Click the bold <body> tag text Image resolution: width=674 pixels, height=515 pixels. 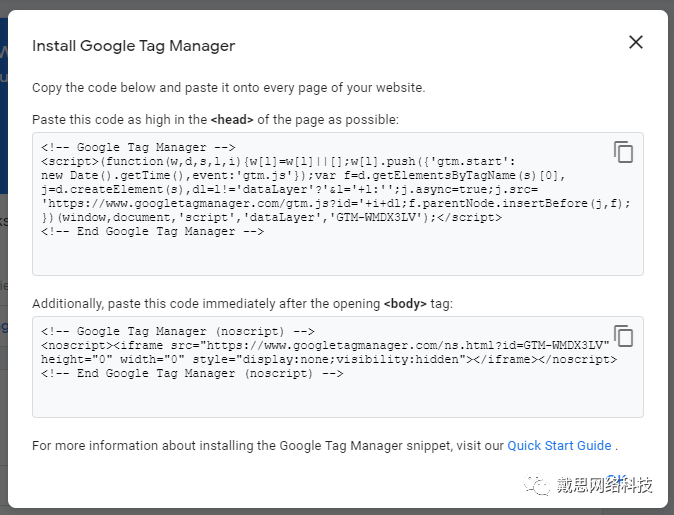(407, 304)
